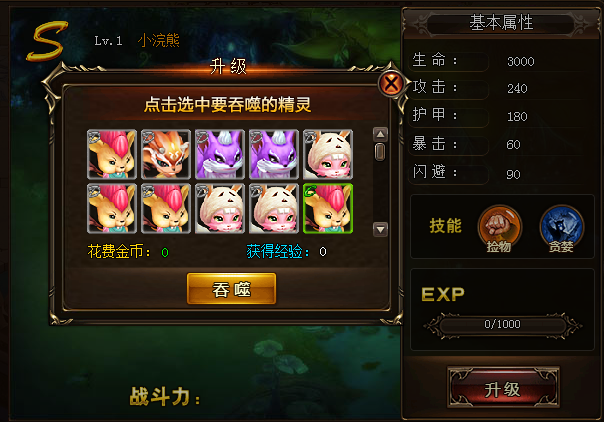Viewport: 604px width, 422px height.
Task: Select second purple fox sprite in top row
Action: point(273,154)
